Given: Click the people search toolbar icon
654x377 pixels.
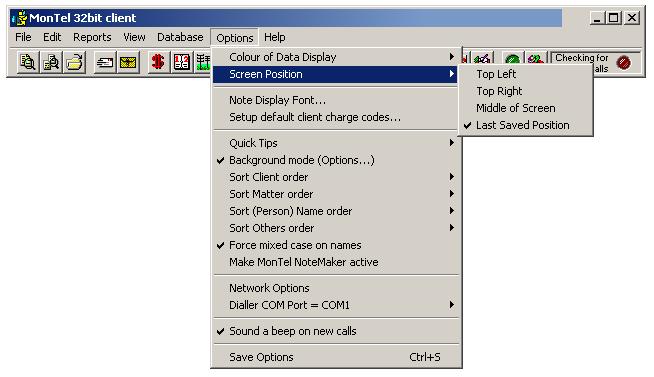Looking at the screenshot, I should (51, 63).
